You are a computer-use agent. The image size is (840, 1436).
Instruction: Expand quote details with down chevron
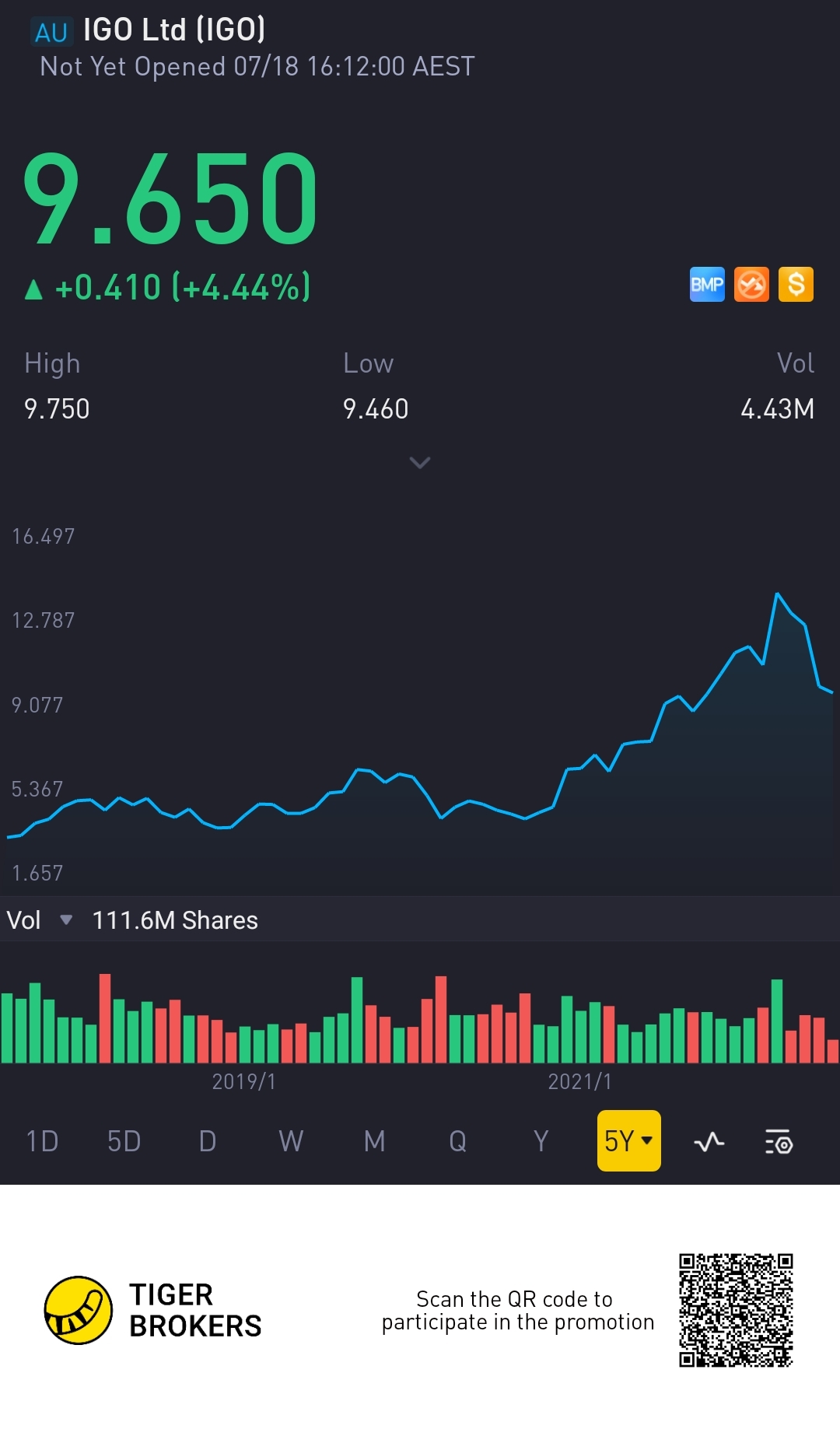point(420,463)
